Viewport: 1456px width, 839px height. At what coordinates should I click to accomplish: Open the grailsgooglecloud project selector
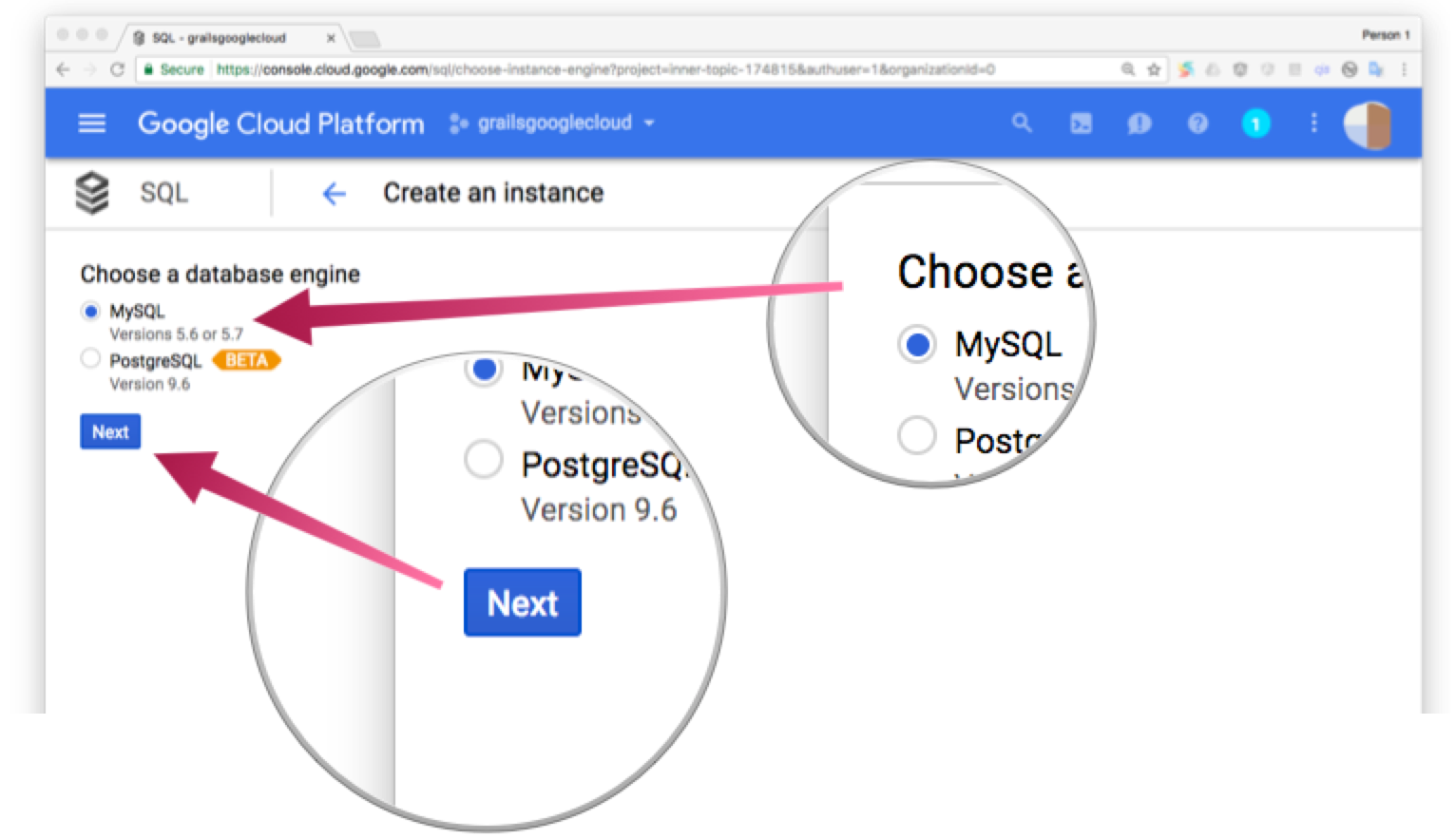click(552, 123)
